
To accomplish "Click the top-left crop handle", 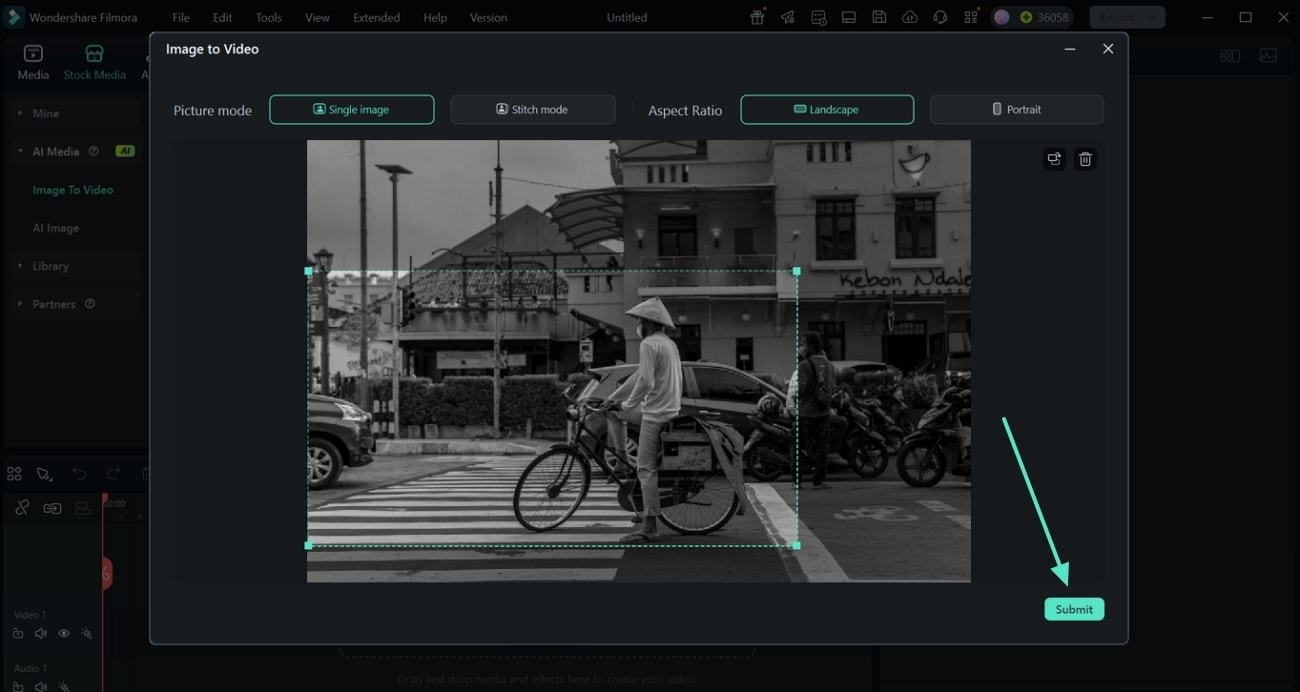I will [308, 271].
